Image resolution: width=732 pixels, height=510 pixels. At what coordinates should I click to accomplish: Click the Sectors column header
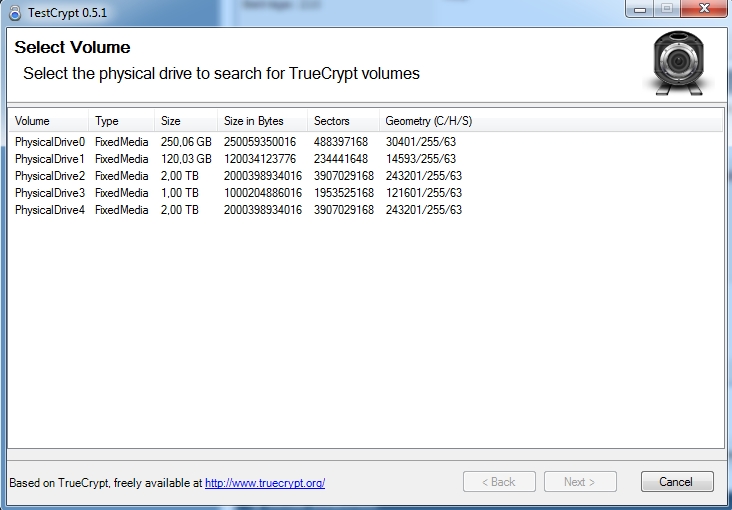coord(343,121)
